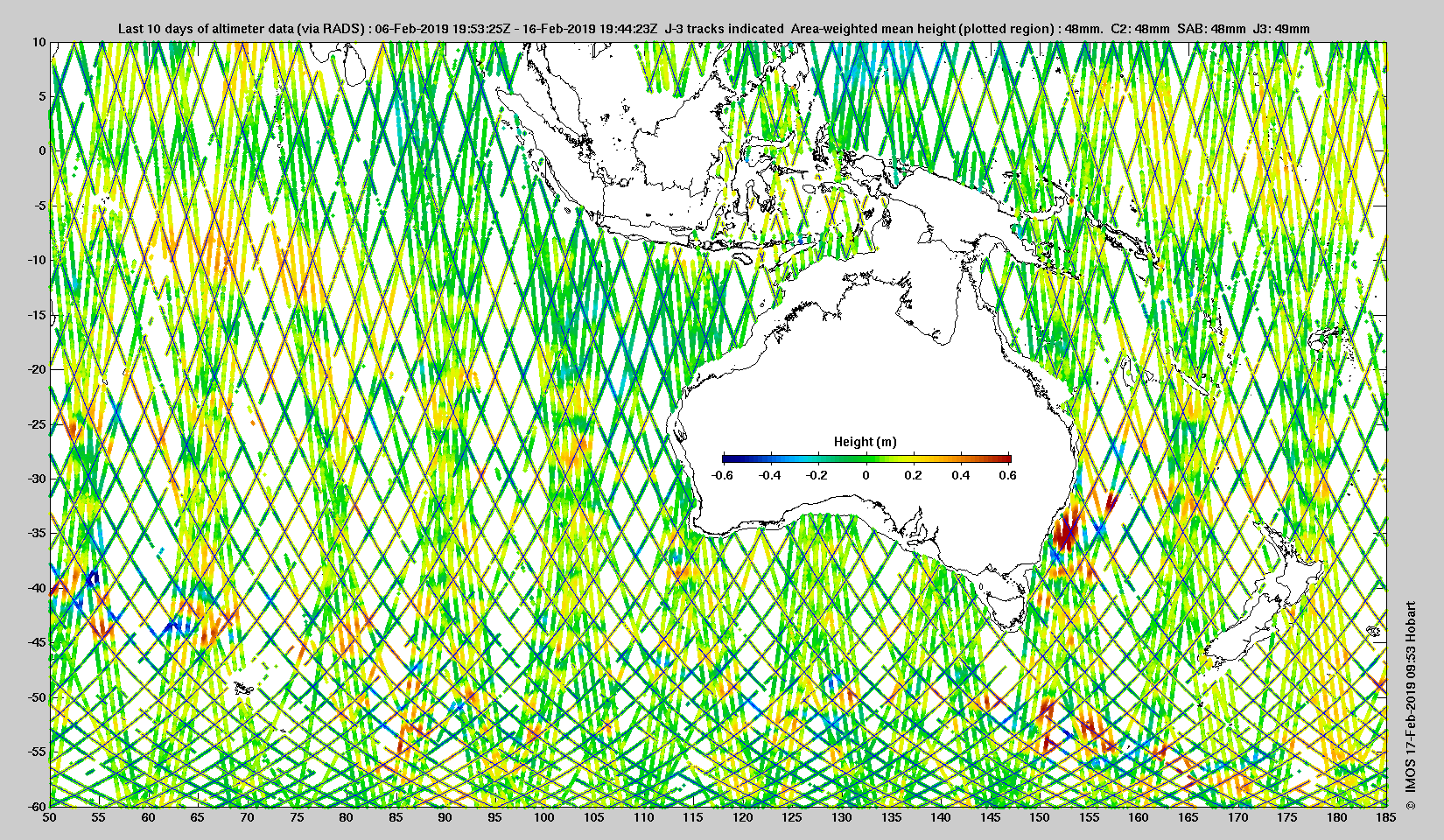
Task: Click latitude axis label '-55'
Action: (x=37, y=752)
